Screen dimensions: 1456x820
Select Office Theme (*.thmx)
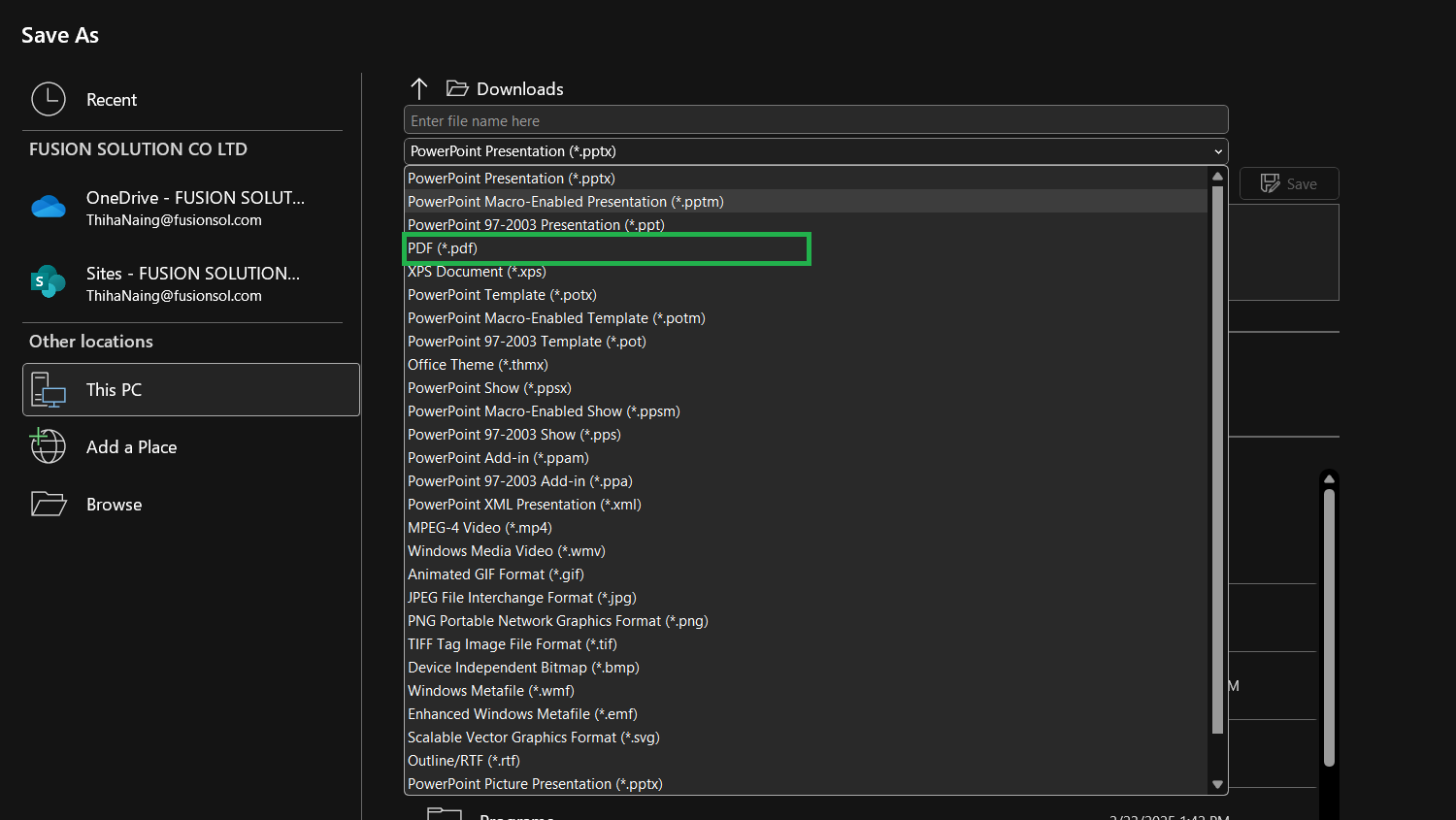[x=807, y=365]
